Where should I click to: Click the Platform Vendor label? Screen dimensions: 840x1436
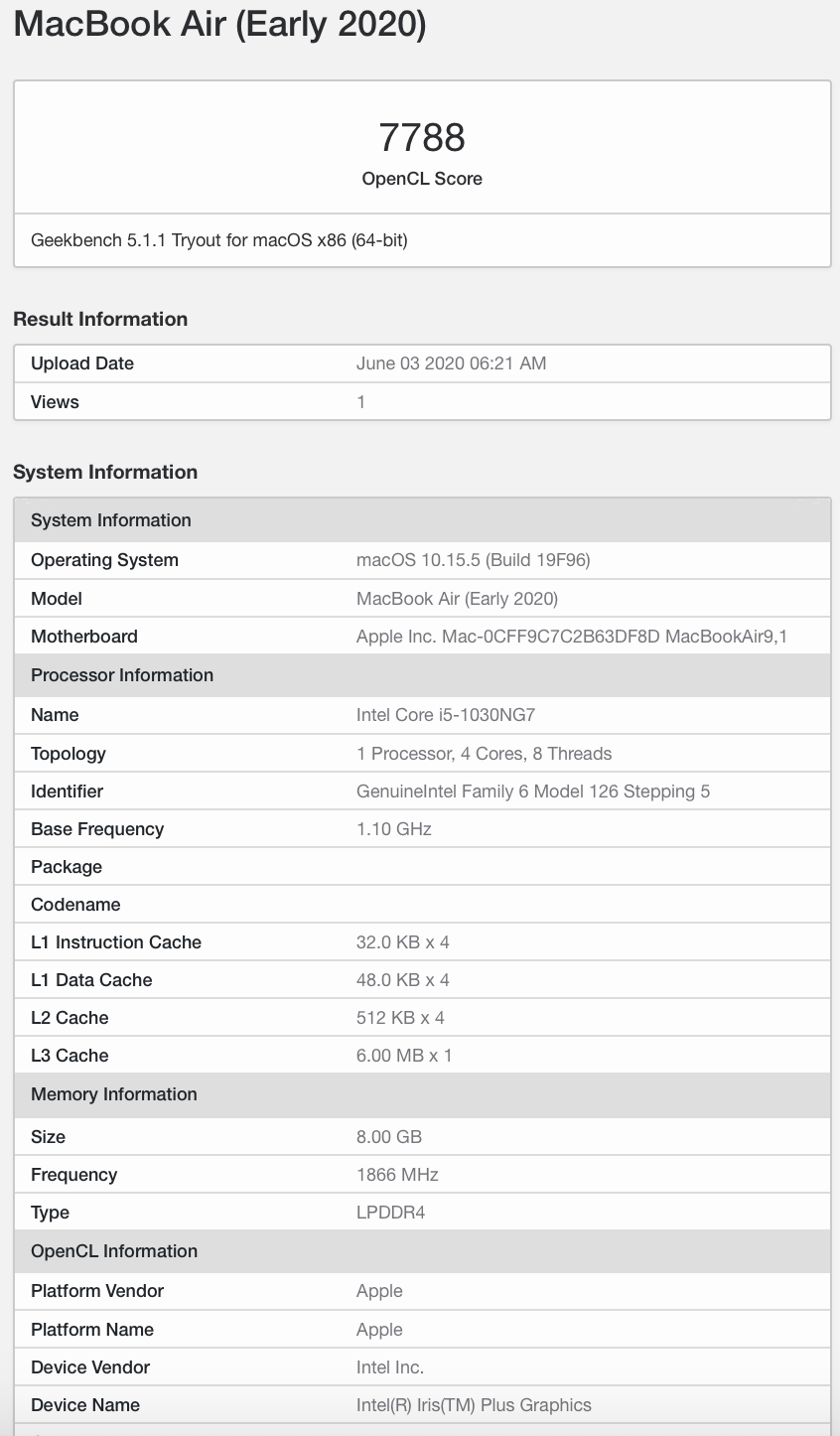(97, 1291)
